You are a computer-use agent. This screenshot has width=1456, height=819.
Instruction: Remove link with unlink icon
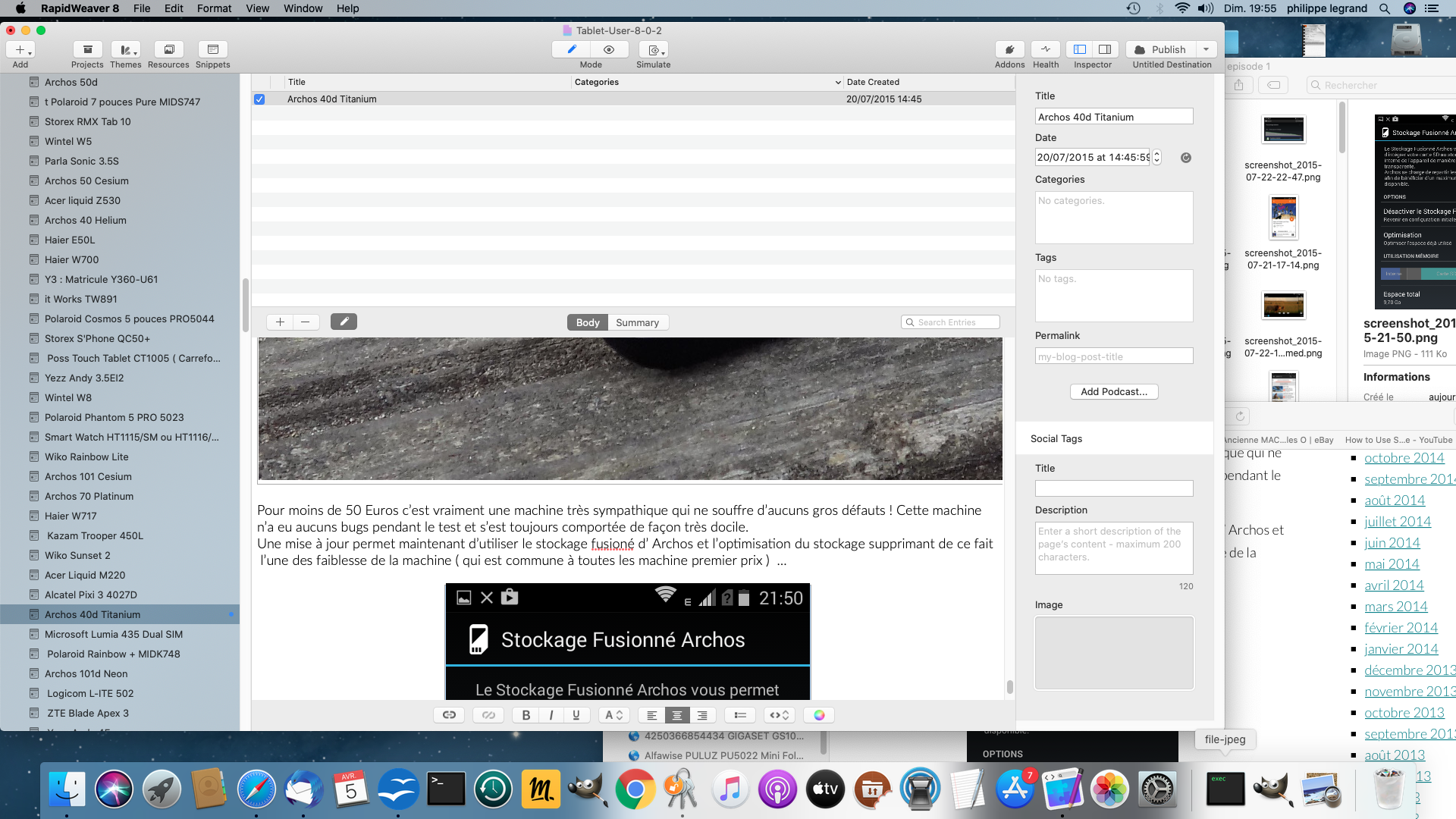488,715
